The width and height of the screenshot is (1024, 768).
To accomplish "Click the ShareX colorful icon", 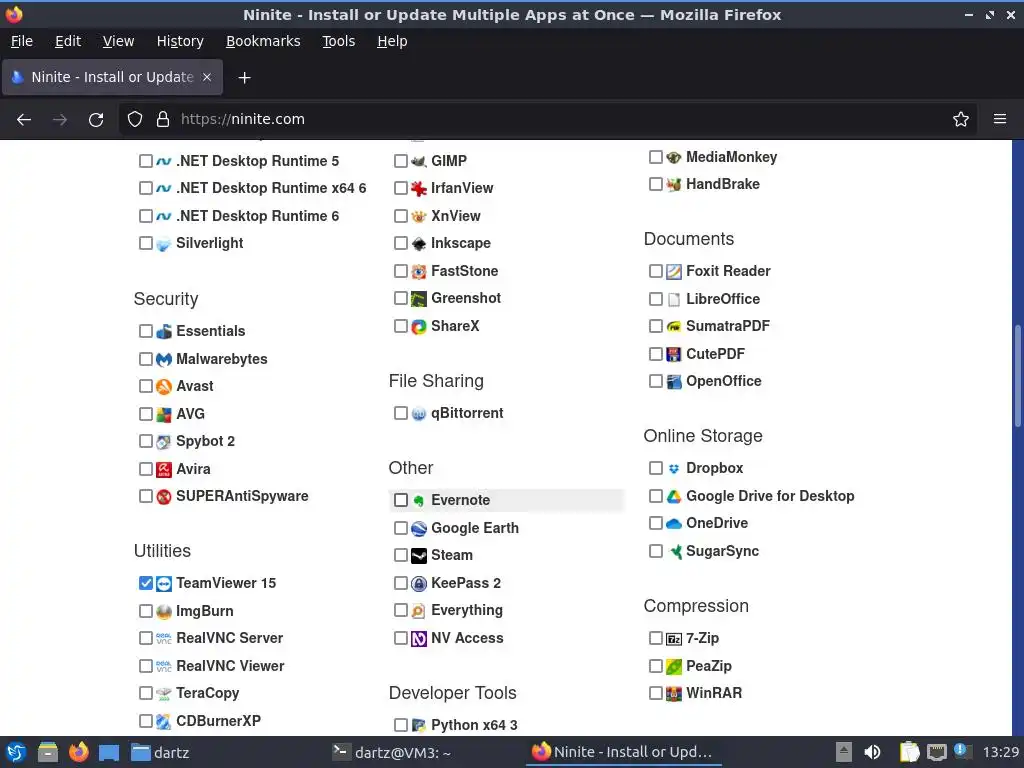I will 419,327.
